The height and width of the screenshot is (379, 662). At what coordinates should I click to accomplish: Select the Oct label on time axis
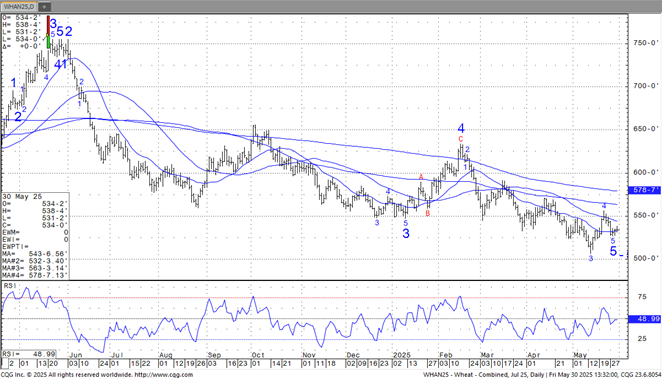click(x=258, y=355)
